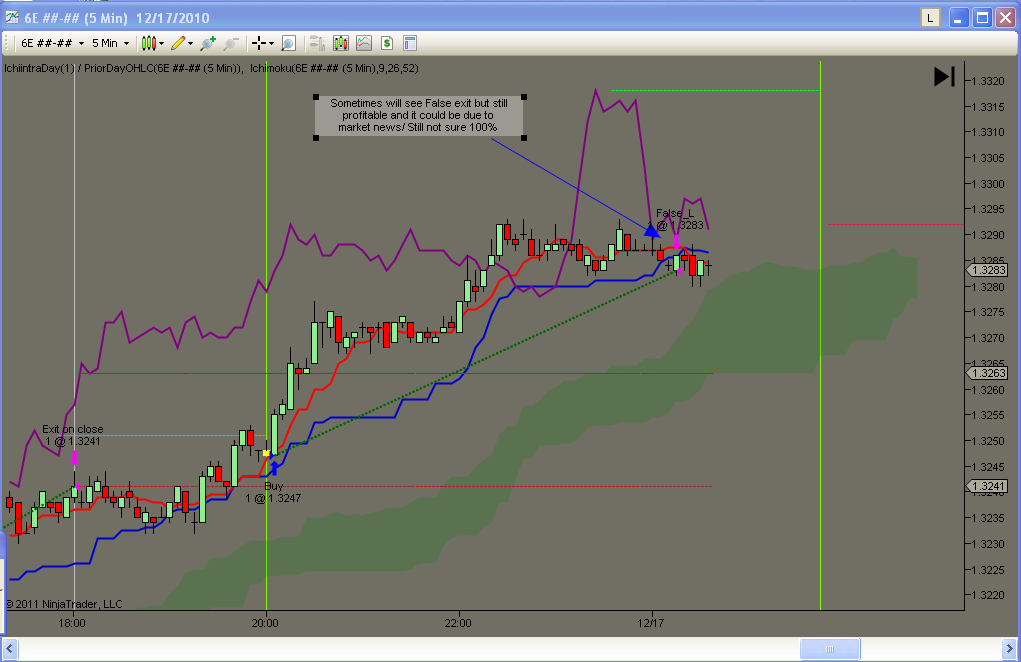The image size is (1021, 662).
Task: Select the crosshair cursor tool
Action: pyautogui.click(x=259, y=44)
